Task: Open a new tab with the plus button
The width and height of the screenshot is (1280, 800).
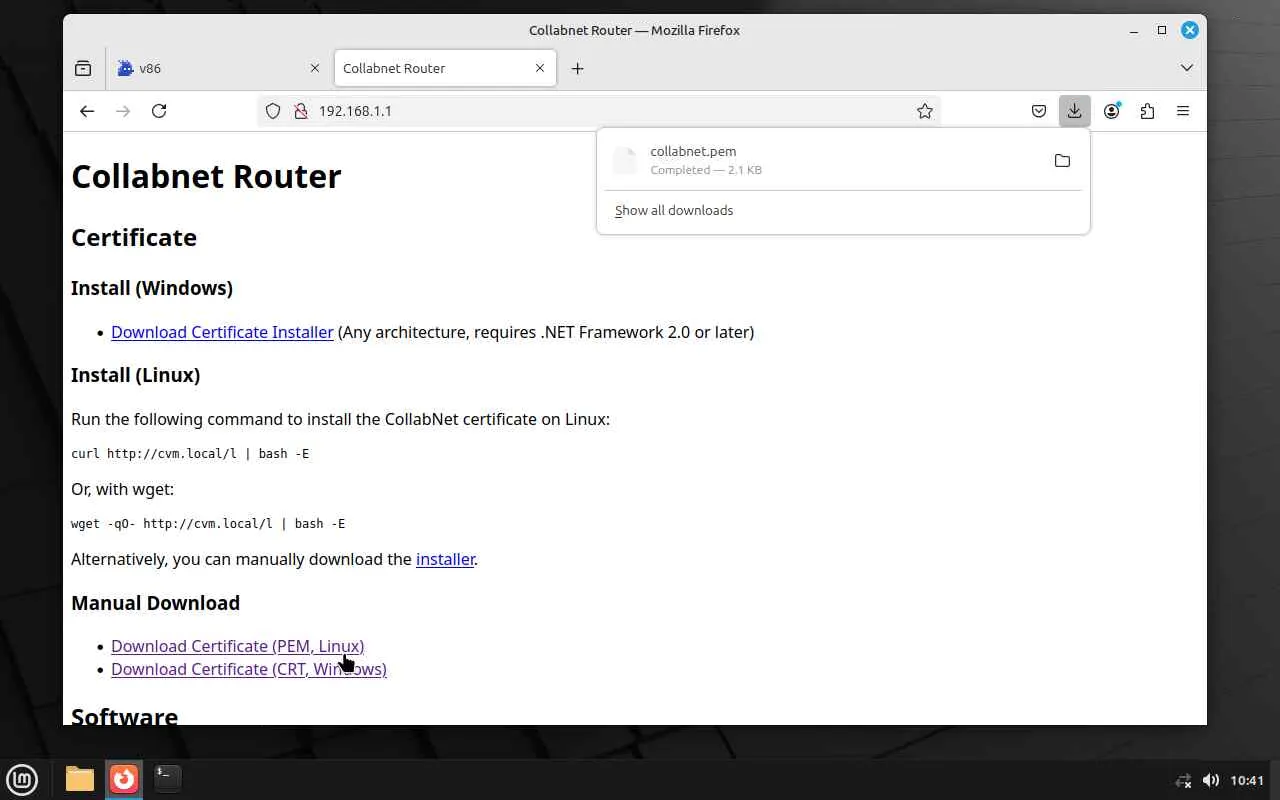Action: click(x=577, y=68)
